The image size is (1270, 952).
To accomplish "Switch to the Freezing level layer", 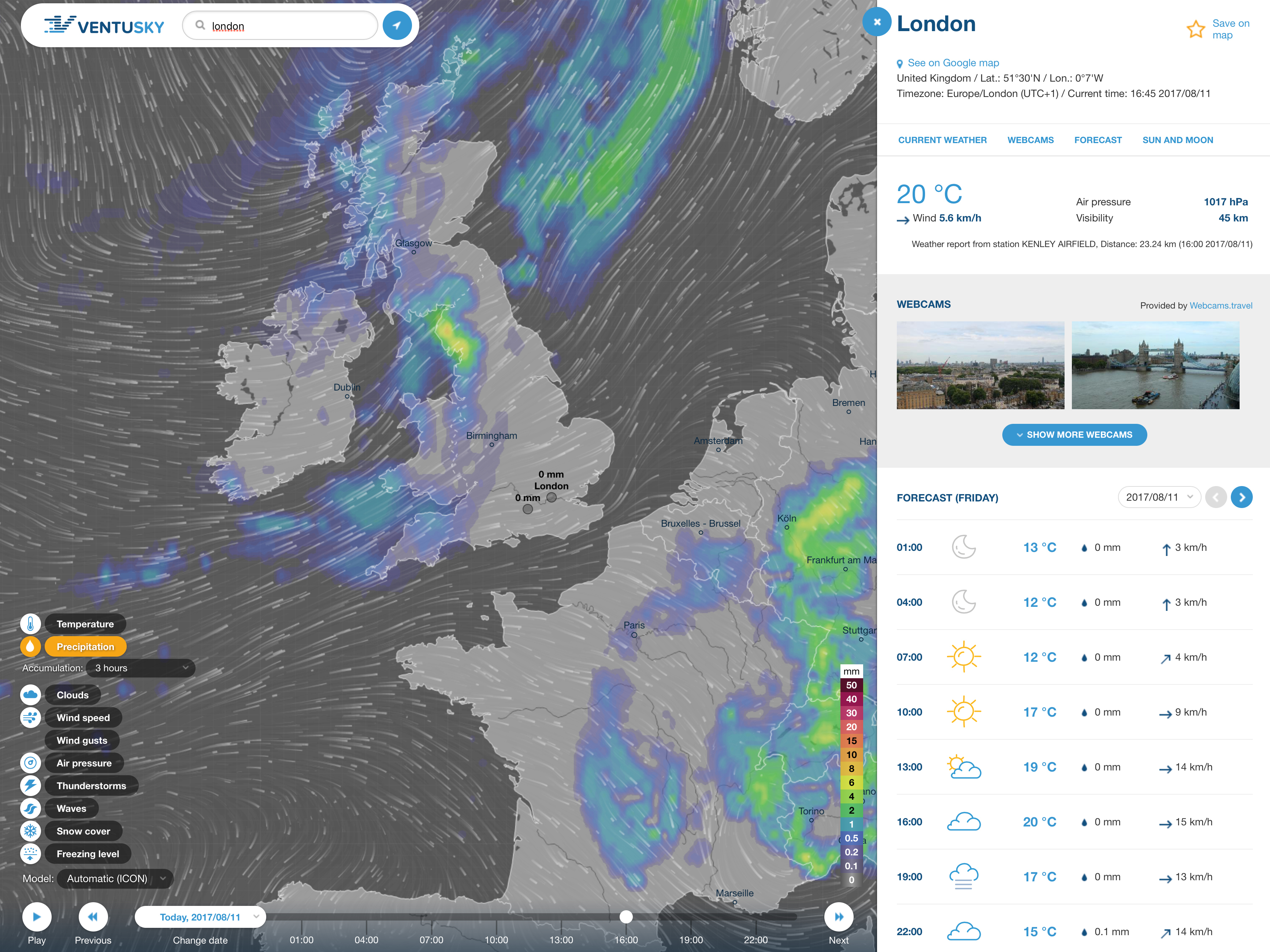I will [x=87, y=854].
